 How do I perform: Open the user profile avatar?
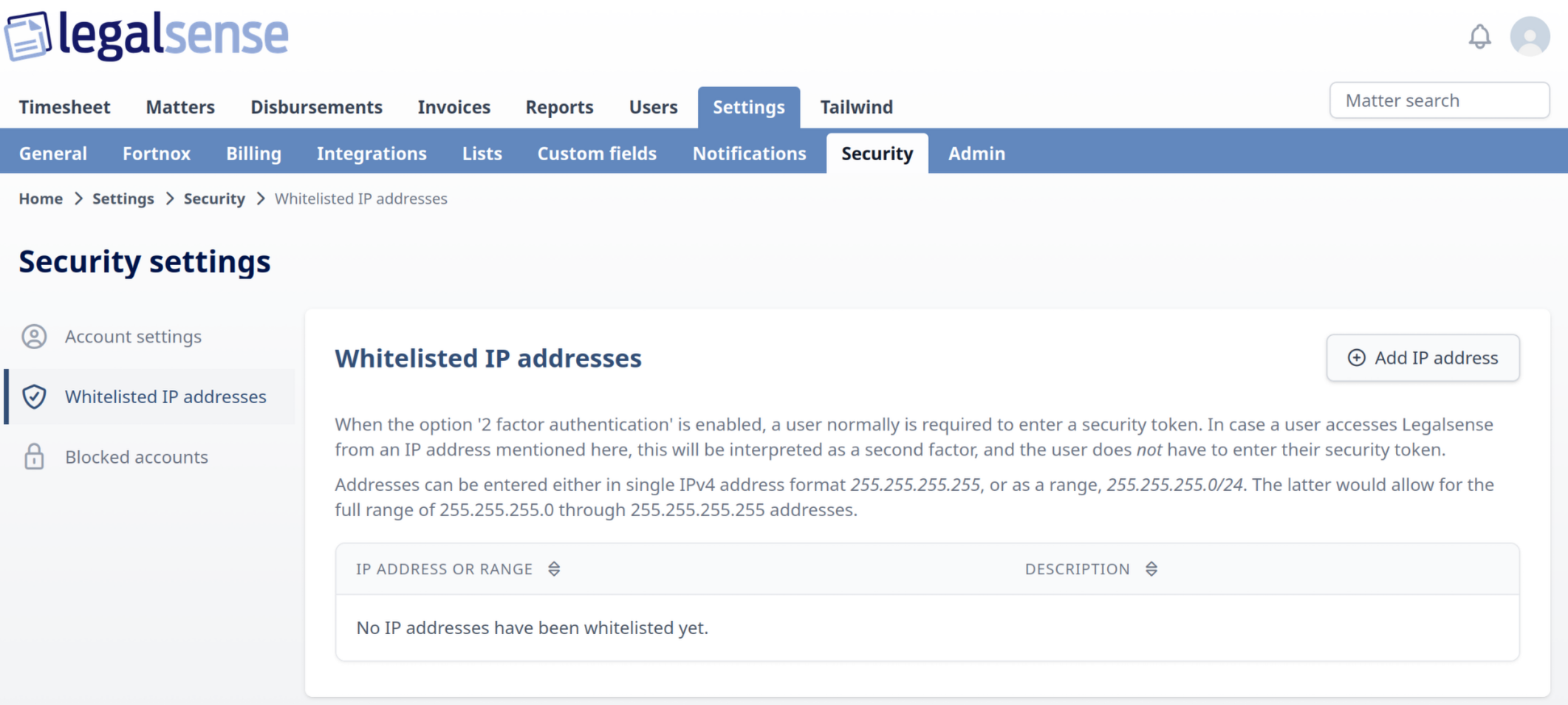tap(1530, 36)
